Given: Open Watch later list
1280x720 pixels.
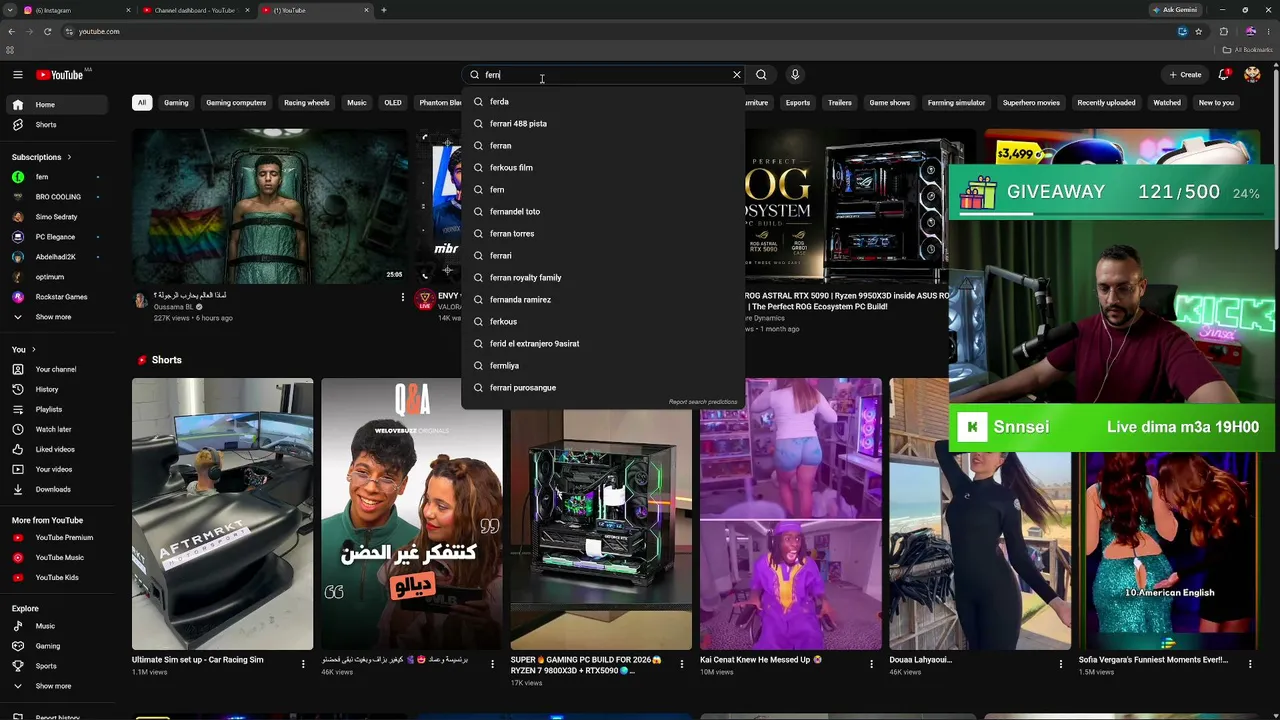Looking at the screenshot, I should click(58, 429).
